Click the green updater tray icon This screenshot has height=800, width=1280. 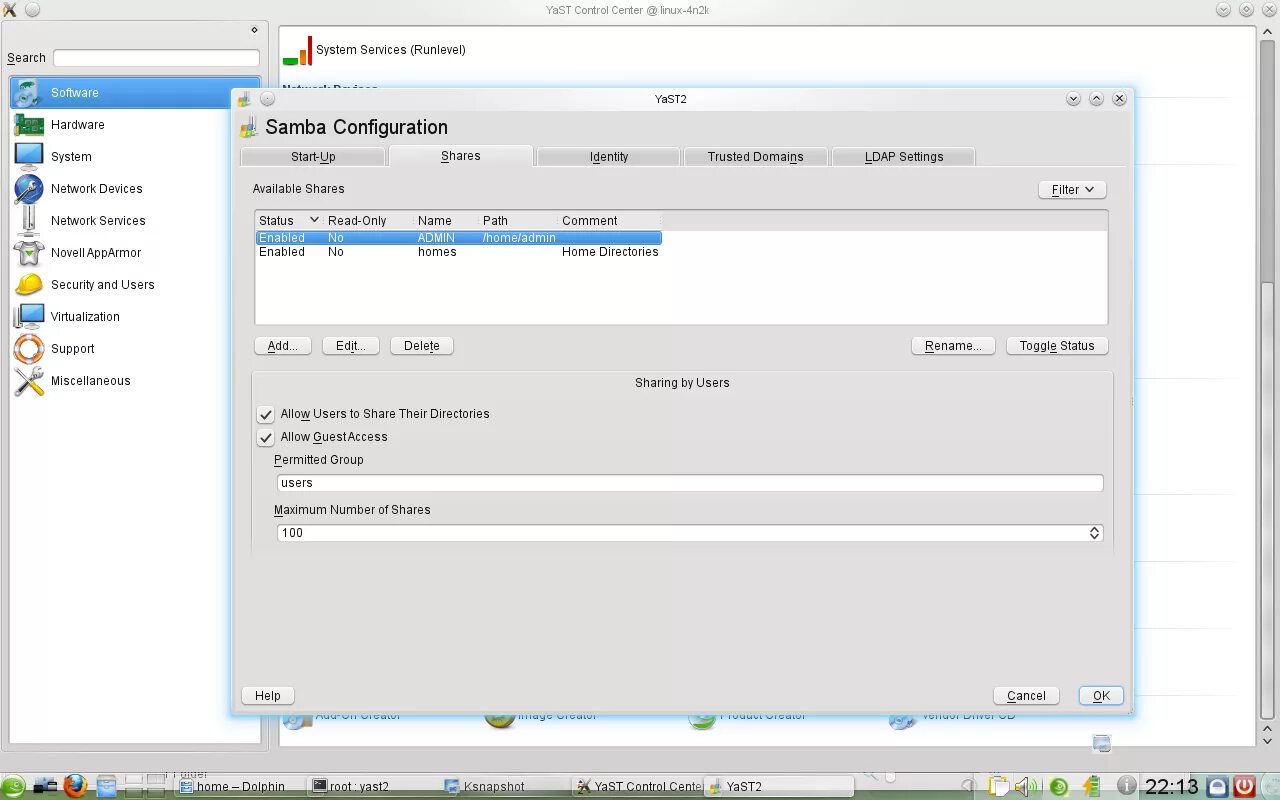pos(1059,786)
